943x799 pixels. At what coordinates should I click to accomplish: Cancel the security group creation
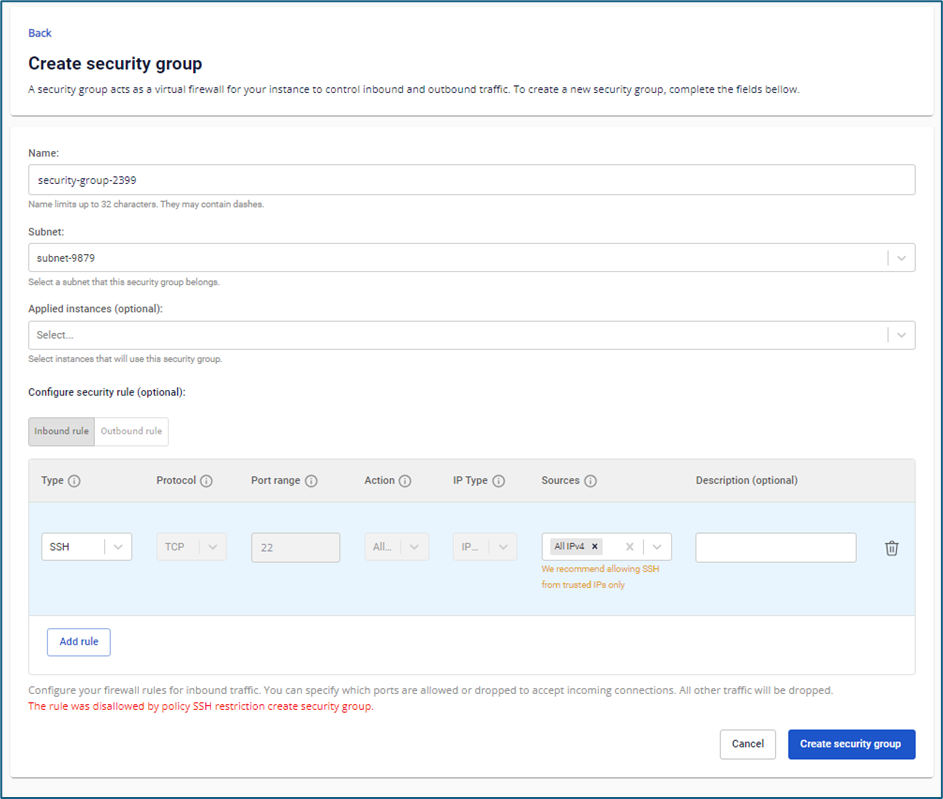pyautogui.click(x=748, y=744)
